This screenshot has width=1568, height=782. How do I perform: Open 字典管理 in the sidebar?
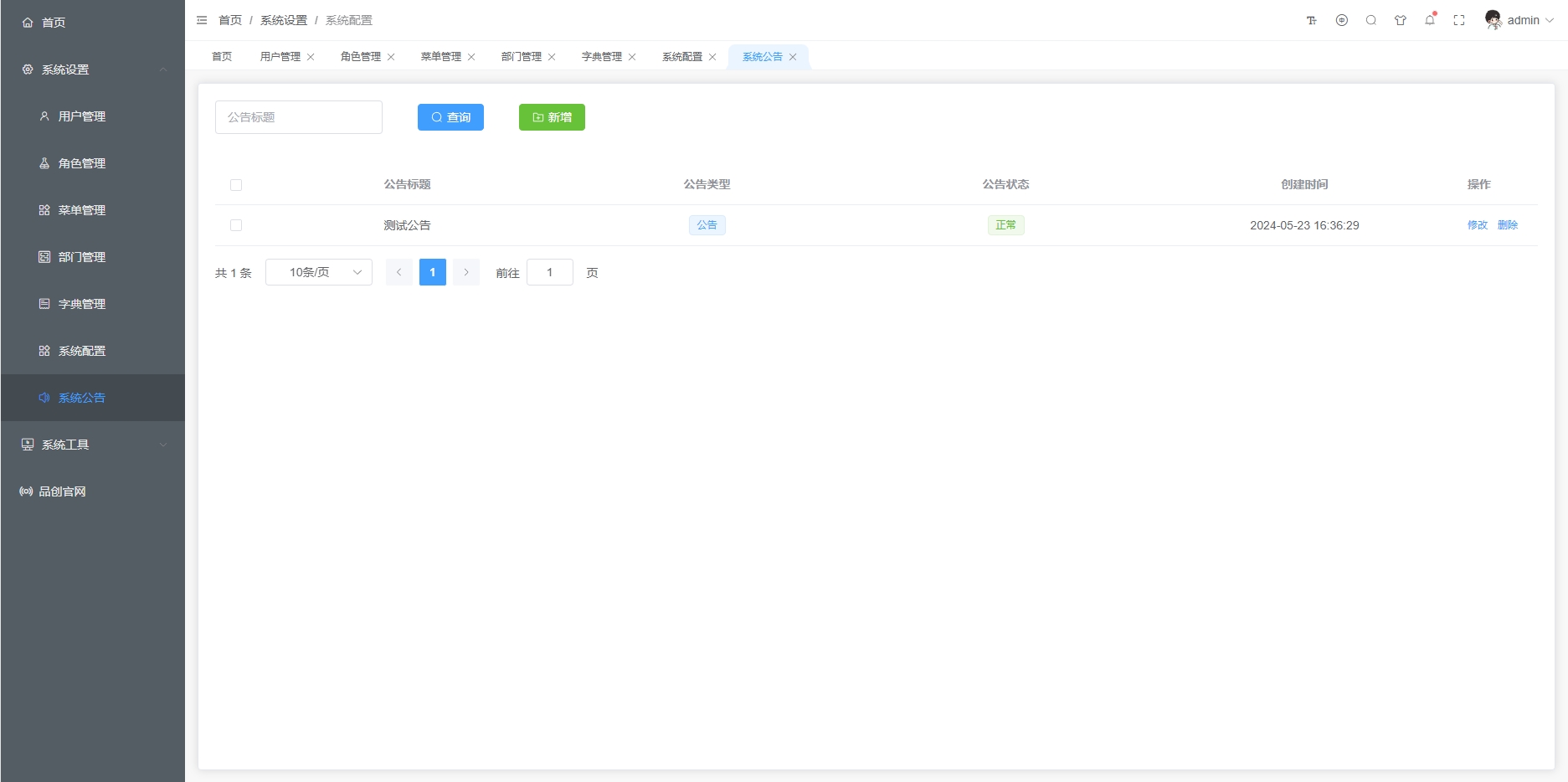click(82, 304)
